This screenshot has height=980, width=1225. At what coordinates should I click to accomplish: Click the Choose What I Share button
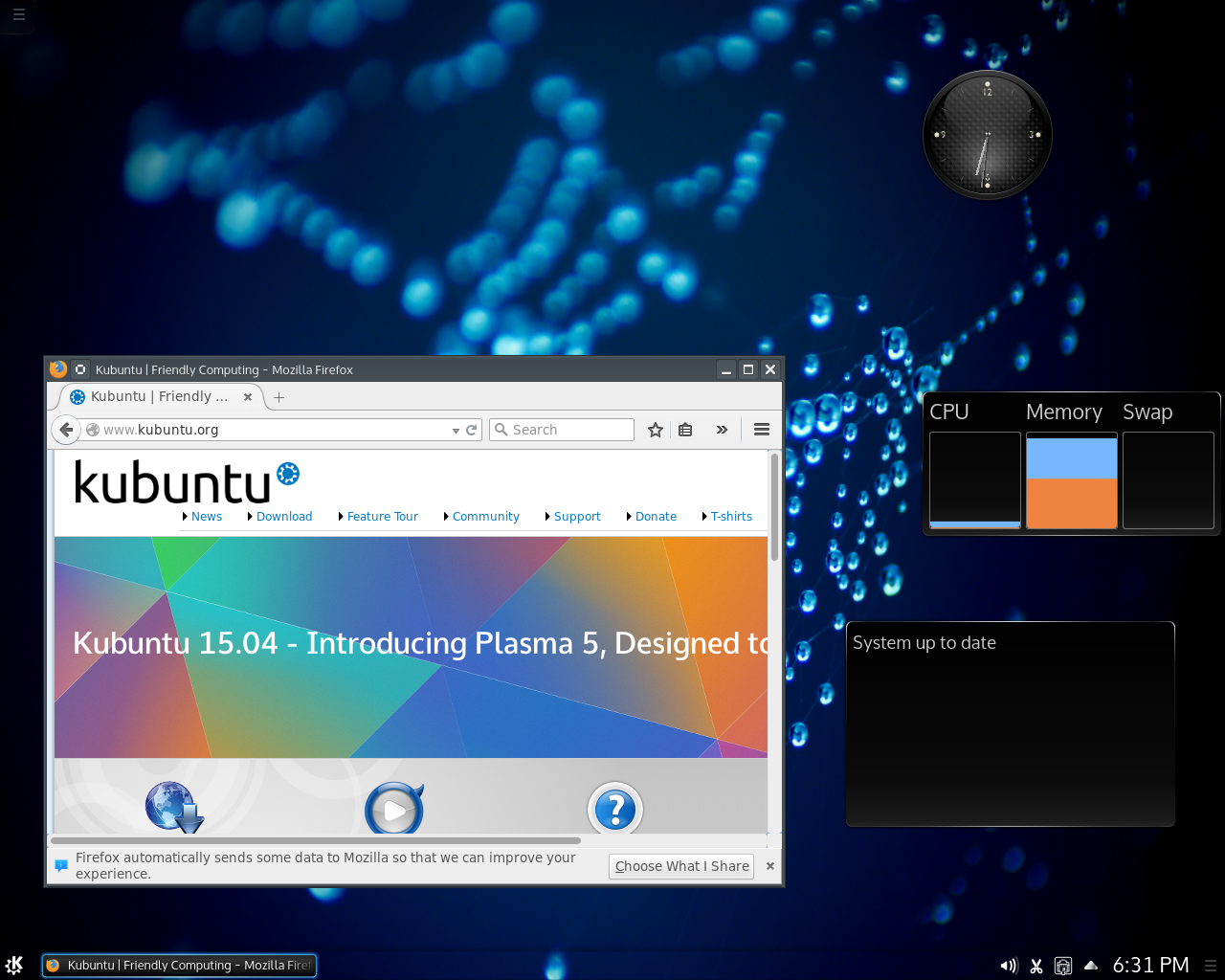[x=681, y=866]
